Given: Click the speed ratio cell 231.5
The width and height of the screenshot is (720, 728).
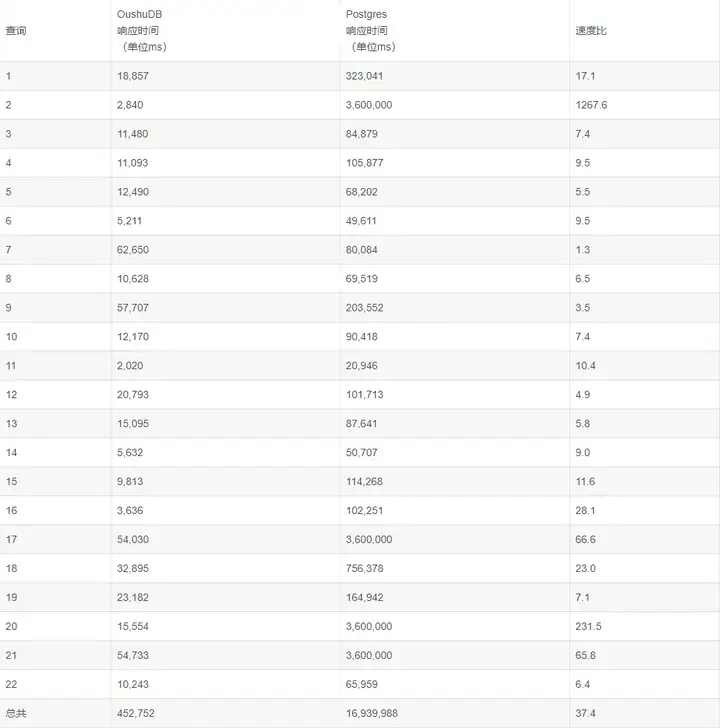Looking at the screenshot, I should pos(588,627).
